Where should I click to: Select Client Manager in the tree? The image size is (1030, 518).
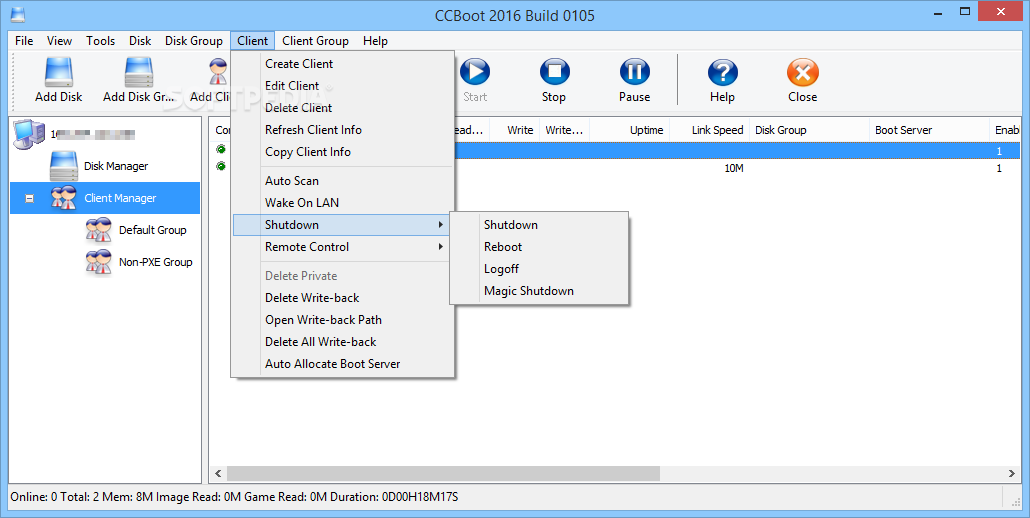[104, 198]
